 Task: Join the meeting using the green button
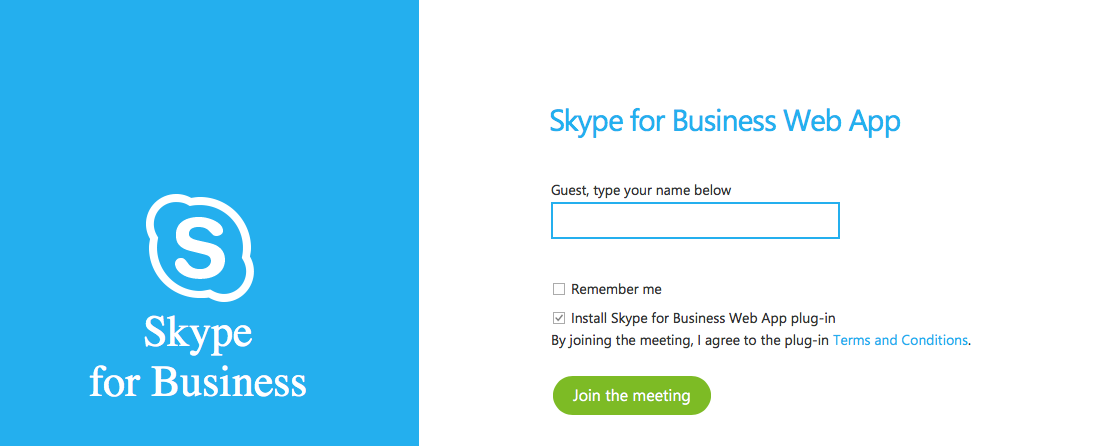coord(631,395)
